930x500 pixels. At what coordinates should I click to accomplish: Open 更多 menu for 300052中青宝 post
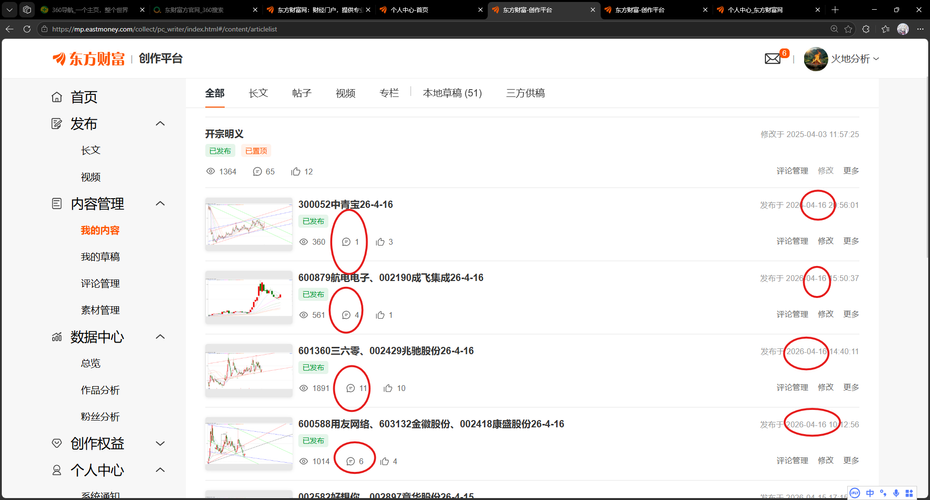[851, 241]
